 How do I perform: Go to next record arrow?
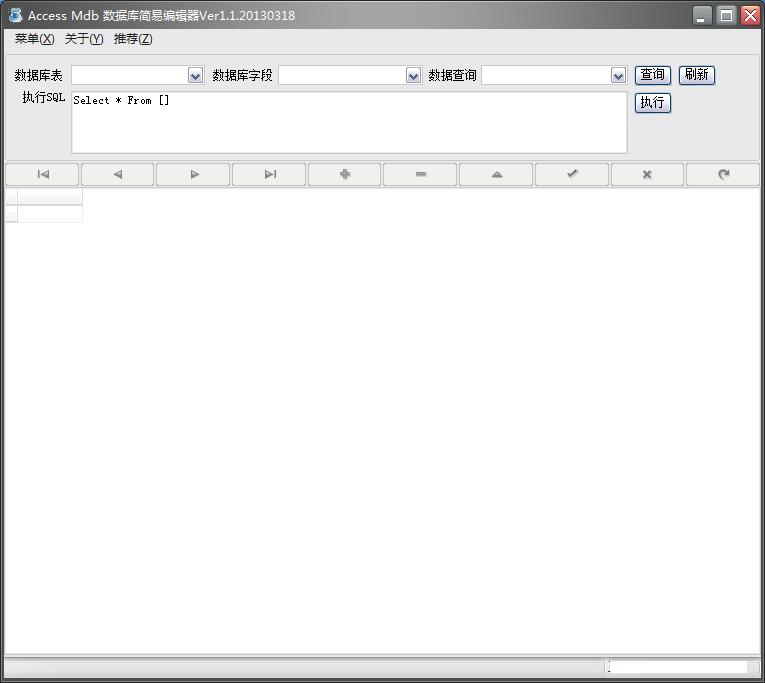[193, 175]
